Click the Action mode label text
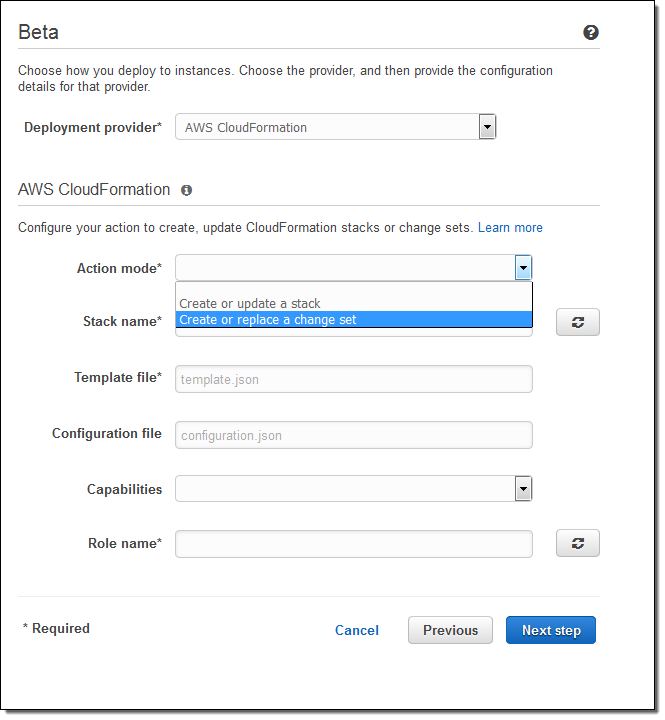This screenshot has height=720, width=665. 118,268
